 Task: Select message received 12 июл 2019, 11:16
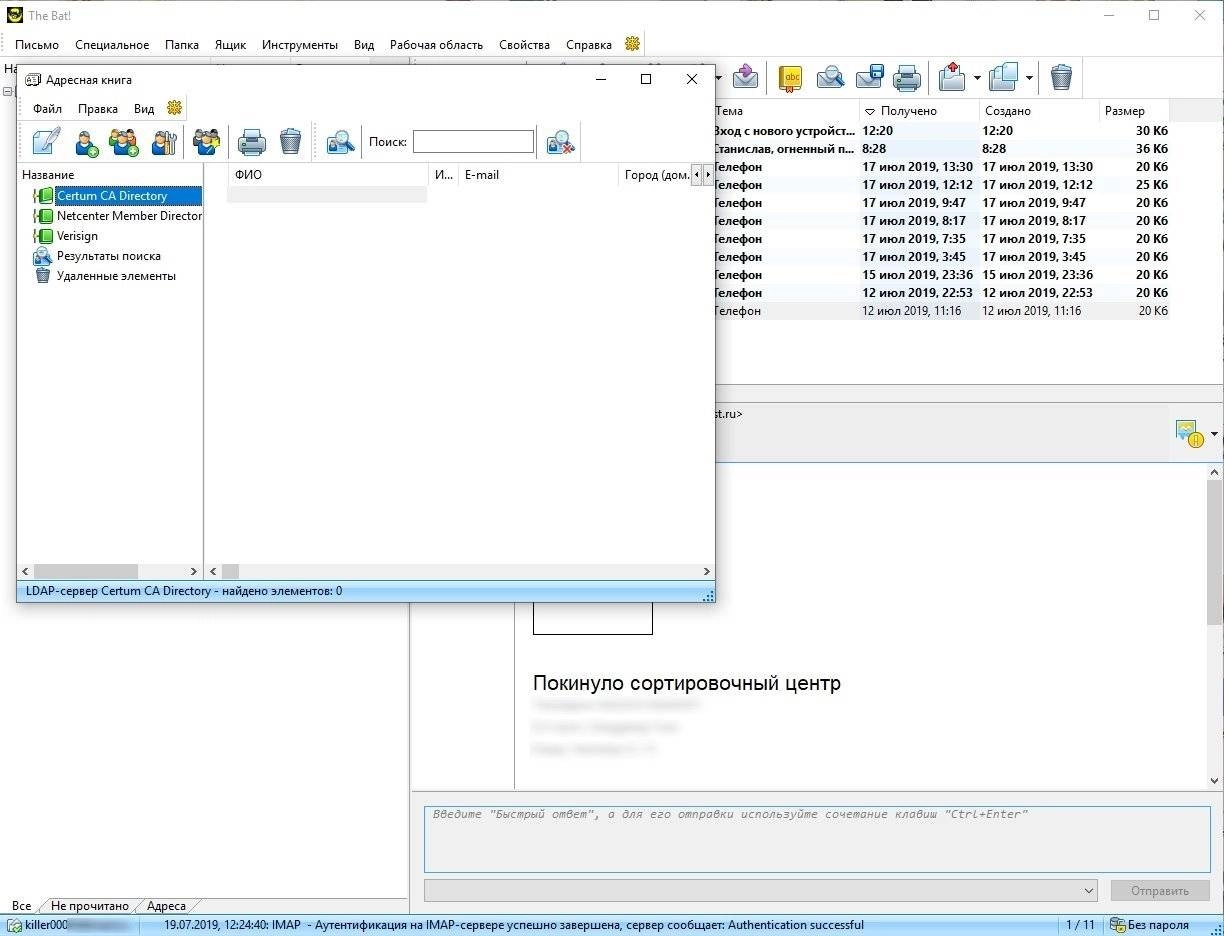click(x=941, y=311)
